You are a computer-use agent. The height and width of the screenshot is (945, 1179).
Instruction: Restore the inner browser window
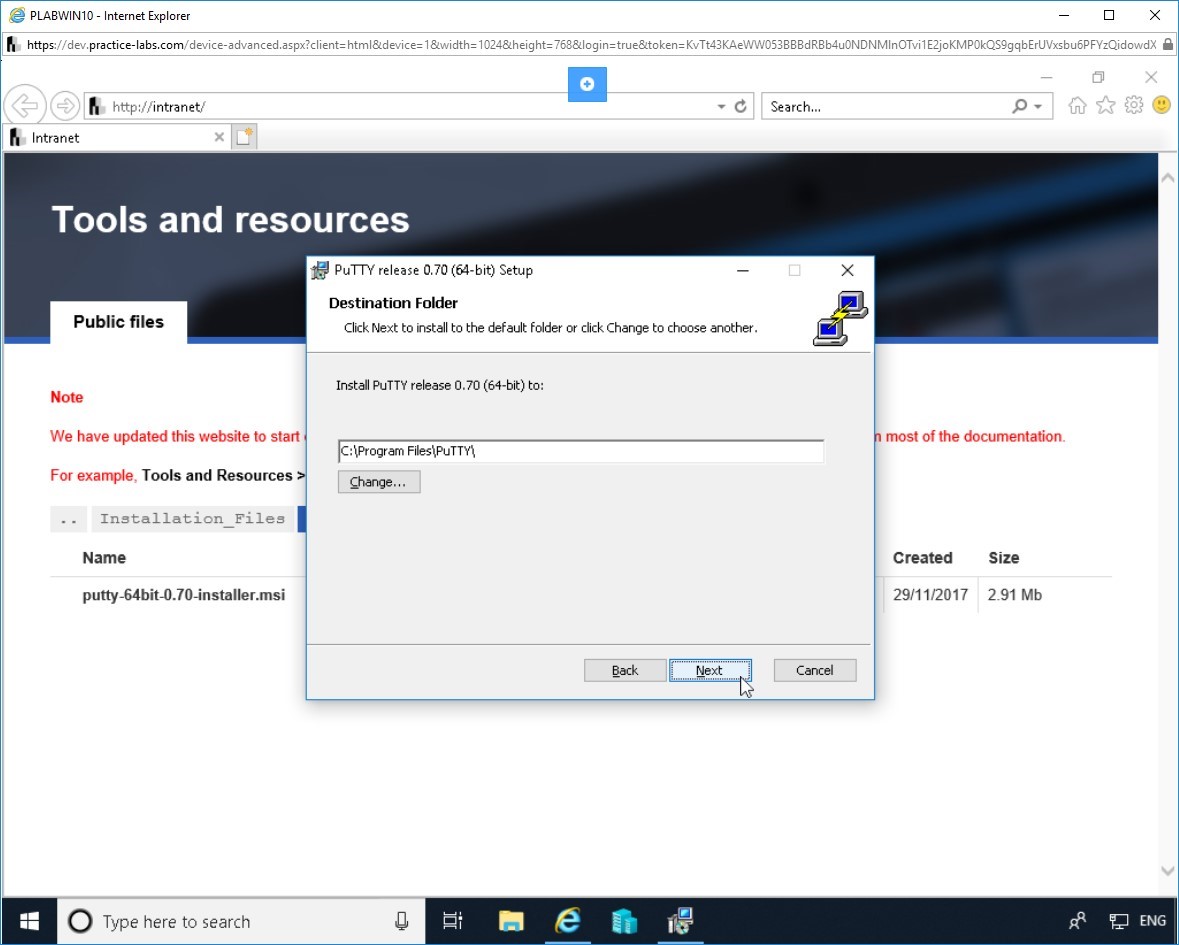click(x=1099, y=77)
